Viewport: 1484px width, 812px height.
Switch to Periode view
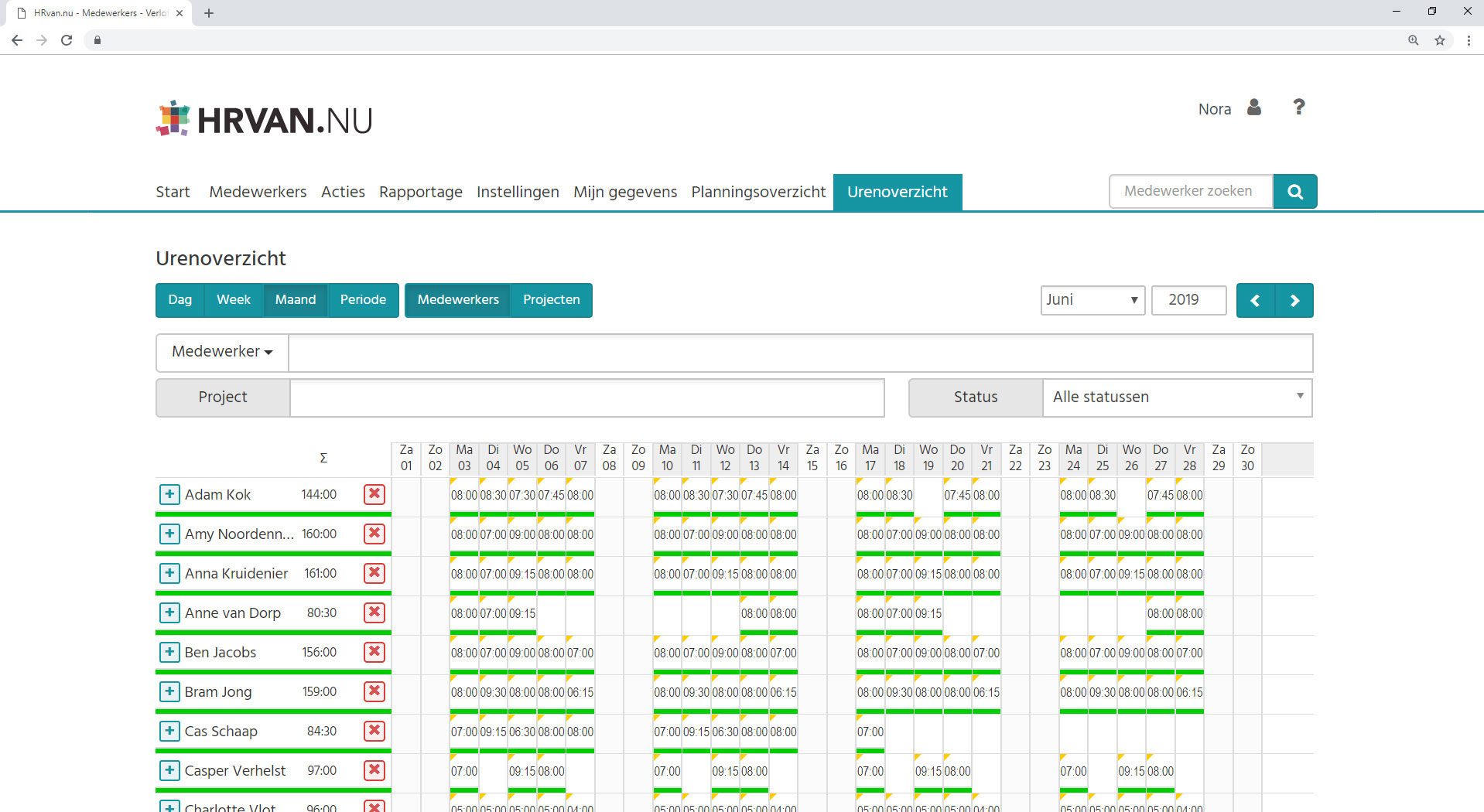pos(363,300)
